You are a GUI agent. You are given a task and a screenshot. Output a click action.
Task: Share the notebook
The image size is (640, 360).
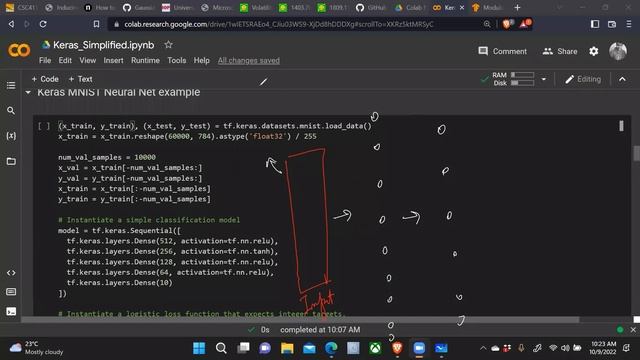pos(560,51)
